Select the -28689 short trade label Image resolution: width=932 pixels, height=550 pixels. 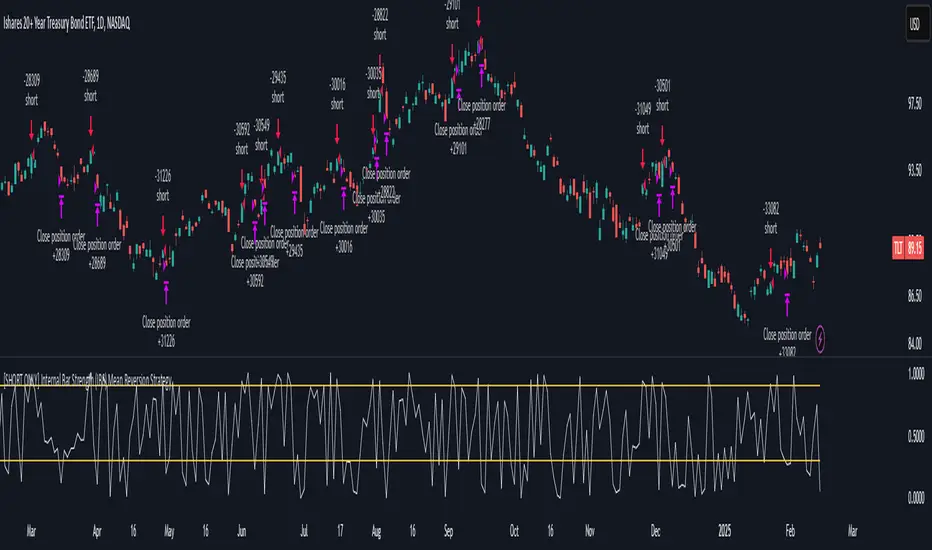pyautogui.click(x=90, y=86)
